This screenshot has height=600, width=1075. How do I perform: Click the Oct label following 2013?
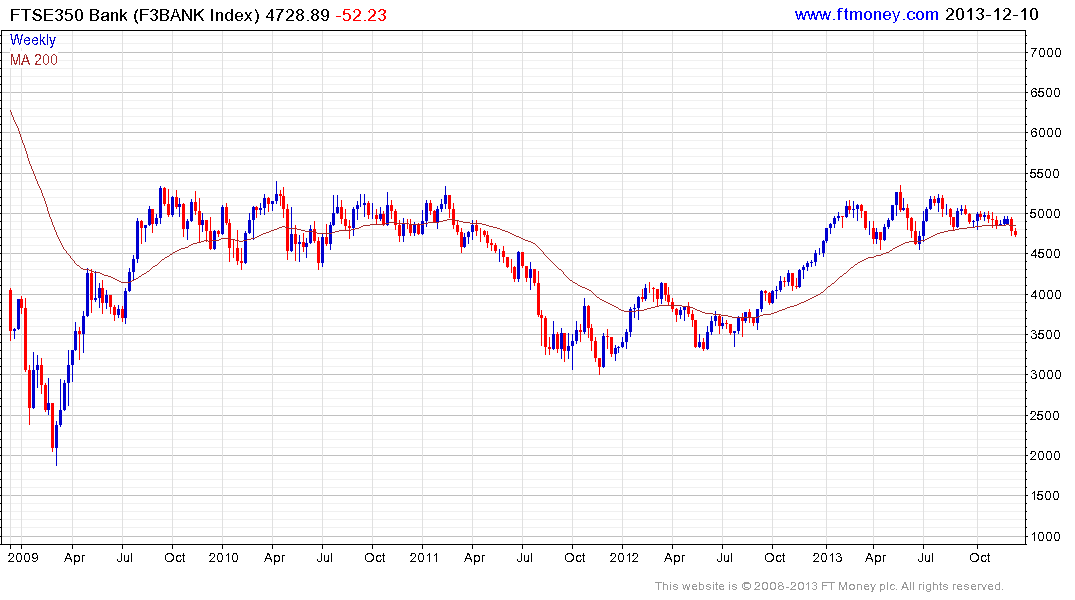pos(980,557)
